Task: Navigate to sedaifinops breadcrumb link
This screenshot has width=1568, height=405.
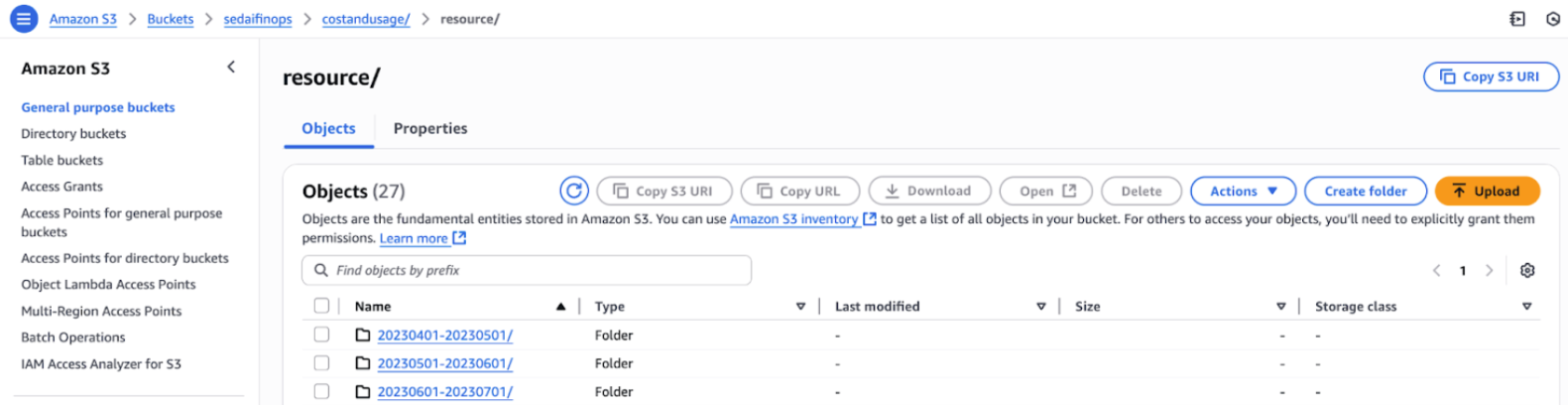Action: click(x=257, y=19)
